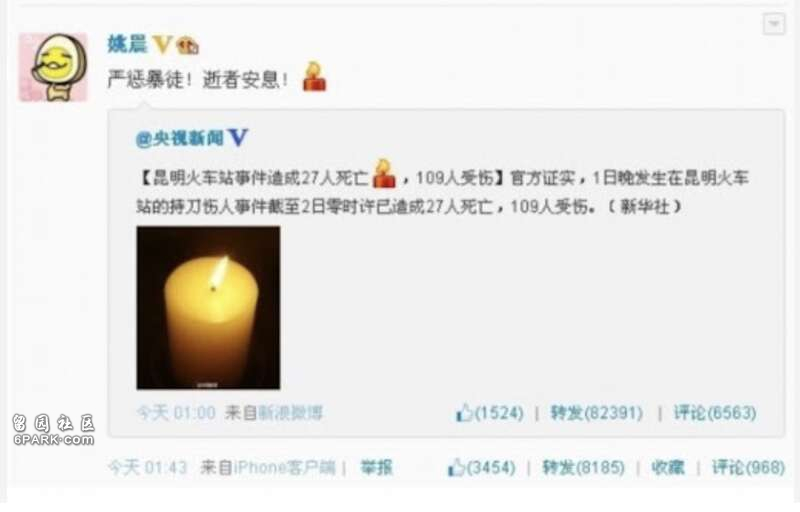Open @央视新闻 account link
This screenshot has height=512, width=800.
180,138
